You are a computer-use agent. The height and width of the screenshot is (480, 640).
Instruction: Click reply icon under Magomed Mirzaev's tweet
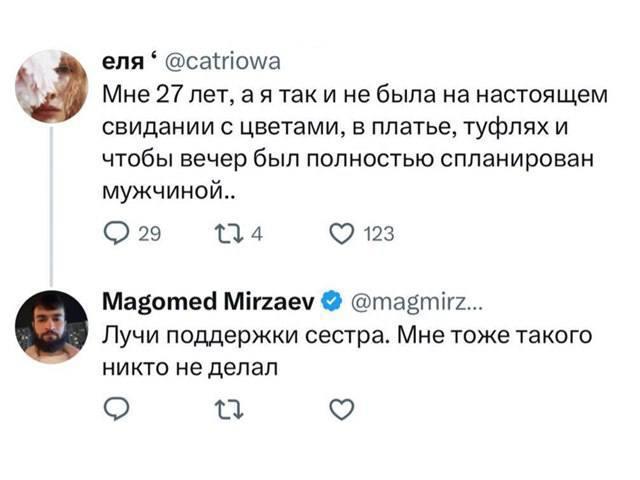pos(116,409)
